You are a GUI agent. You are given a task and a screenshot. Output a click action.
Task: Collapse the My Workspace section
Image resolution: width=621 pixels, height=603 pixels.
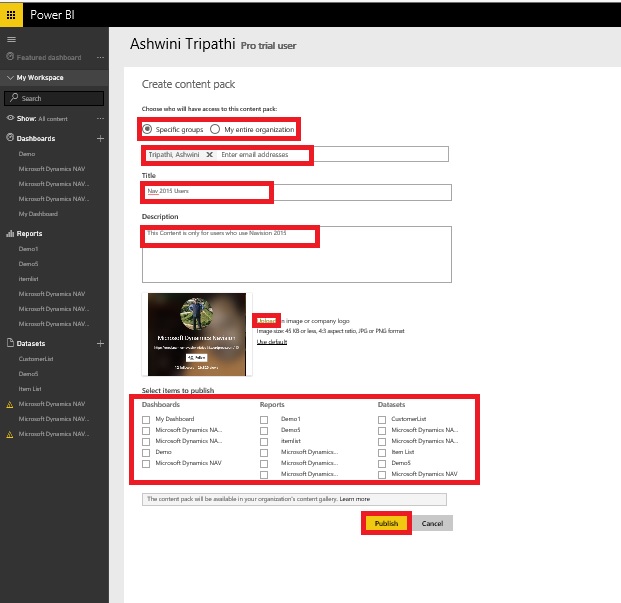[9, 77]
